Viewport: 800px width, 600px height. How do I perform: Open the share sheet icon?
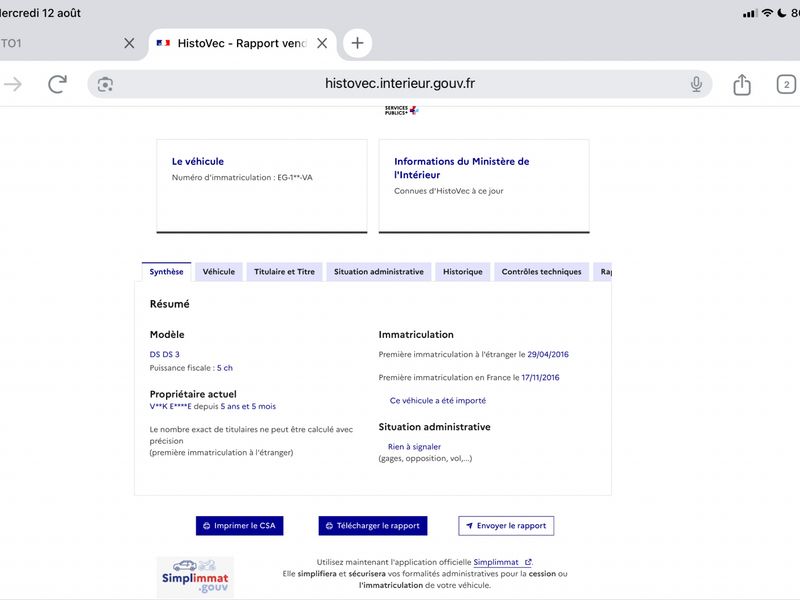pos(742,84)
